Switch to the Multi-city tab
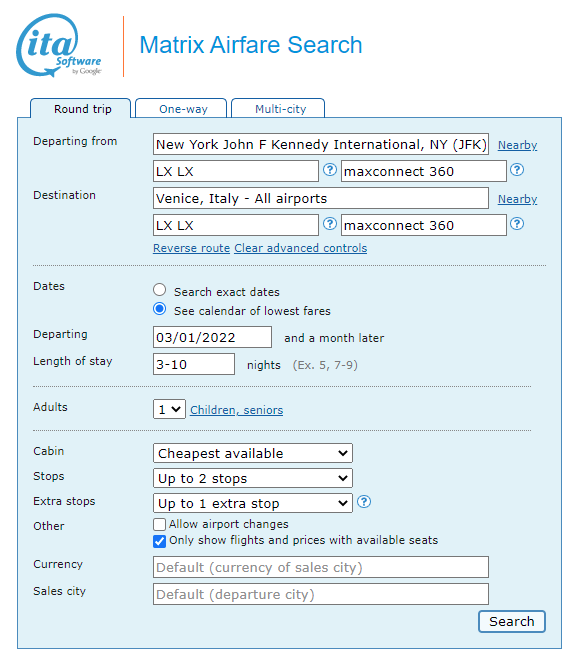This screenshot has height=656, width=571. pyautogui.click(x=279, y=109)
